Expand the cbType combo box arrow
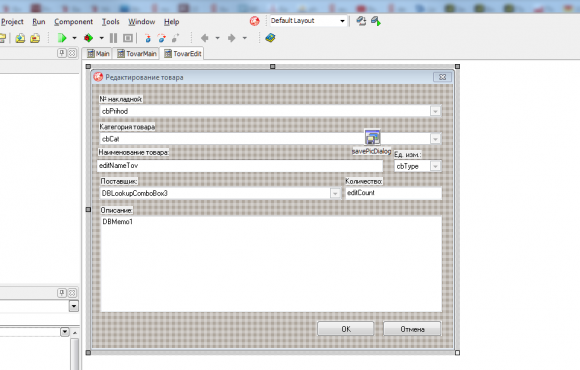Image resolution: width=580 pixels, height=370 pixels. (x=435, y=166)
